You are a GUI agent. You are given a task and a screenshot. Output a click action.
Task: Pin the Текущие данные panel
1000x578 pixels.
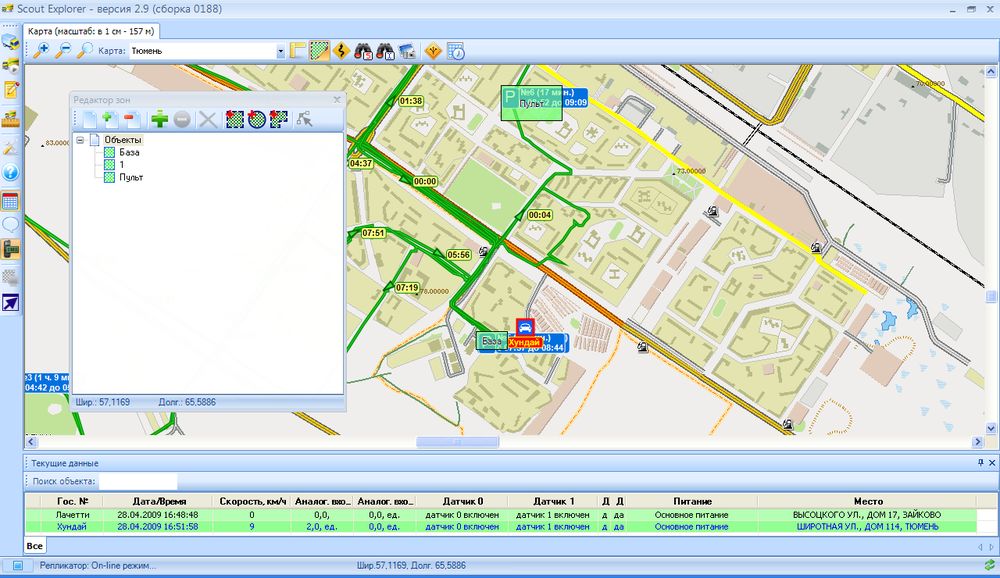coord(980,463)
